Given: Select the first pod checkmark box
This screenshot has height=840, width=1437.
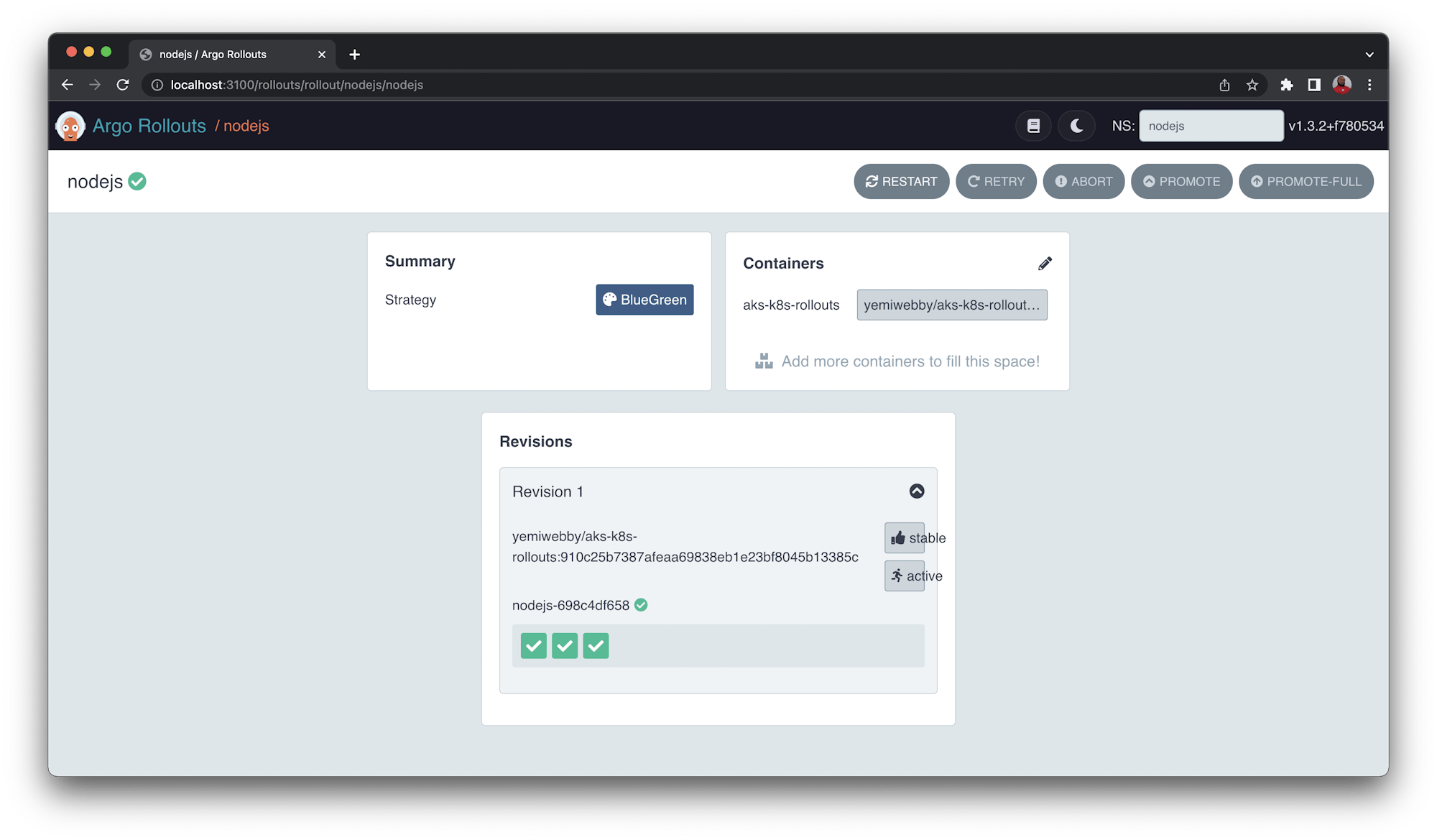Looking at the screenshot, I should point(533,645).
